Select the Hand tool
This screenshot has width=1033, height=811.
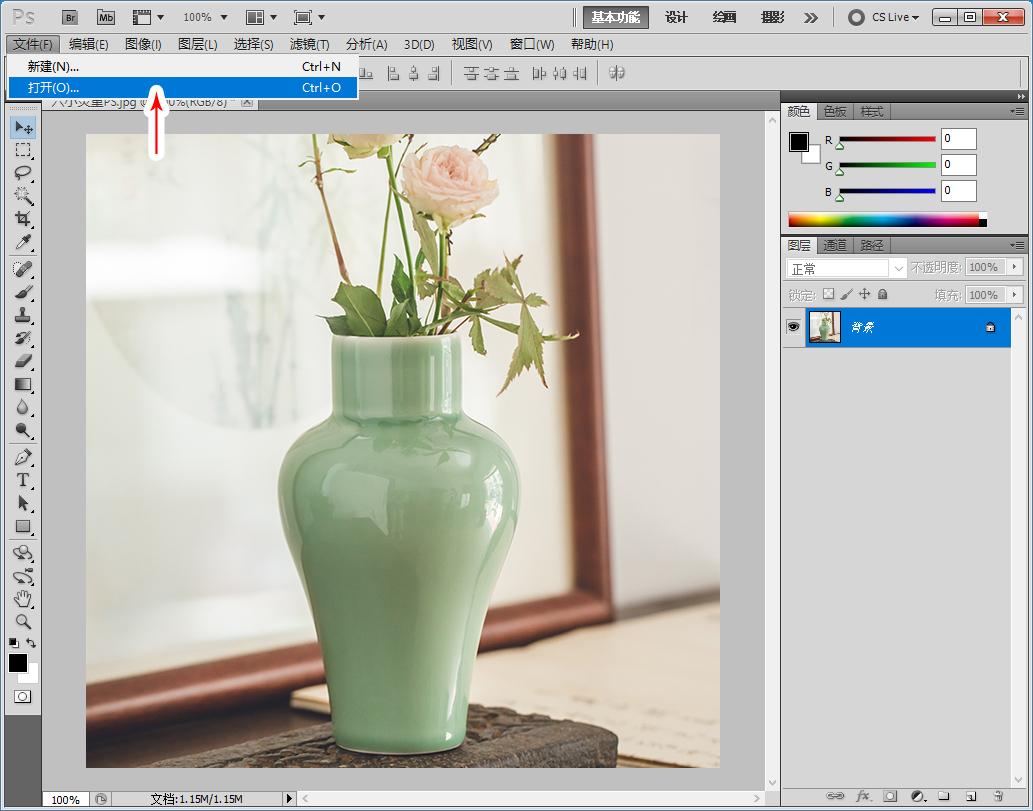23,599
